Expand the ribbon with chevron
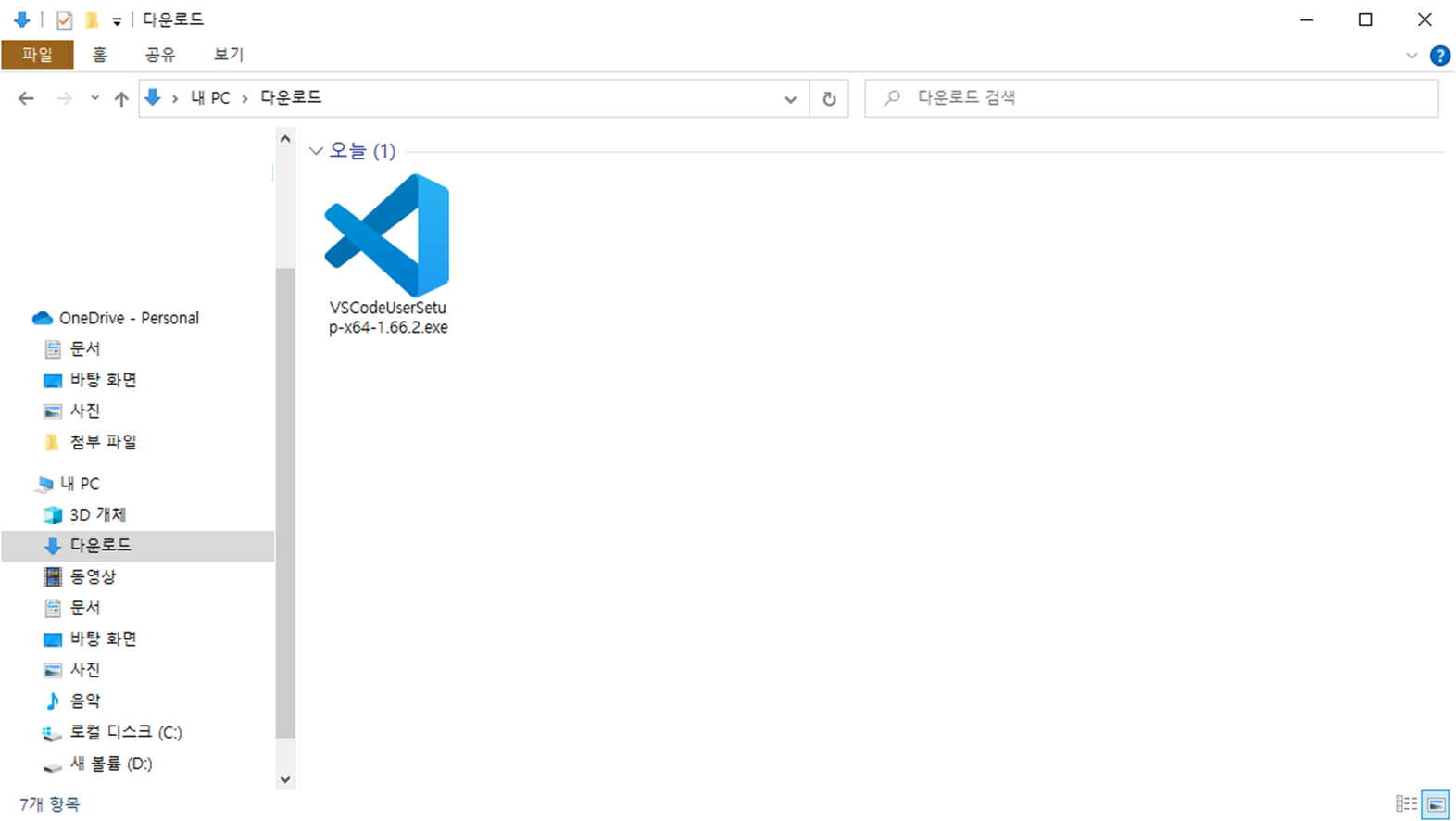Viewport: 1456px width, 821px height. point(1412,56)
